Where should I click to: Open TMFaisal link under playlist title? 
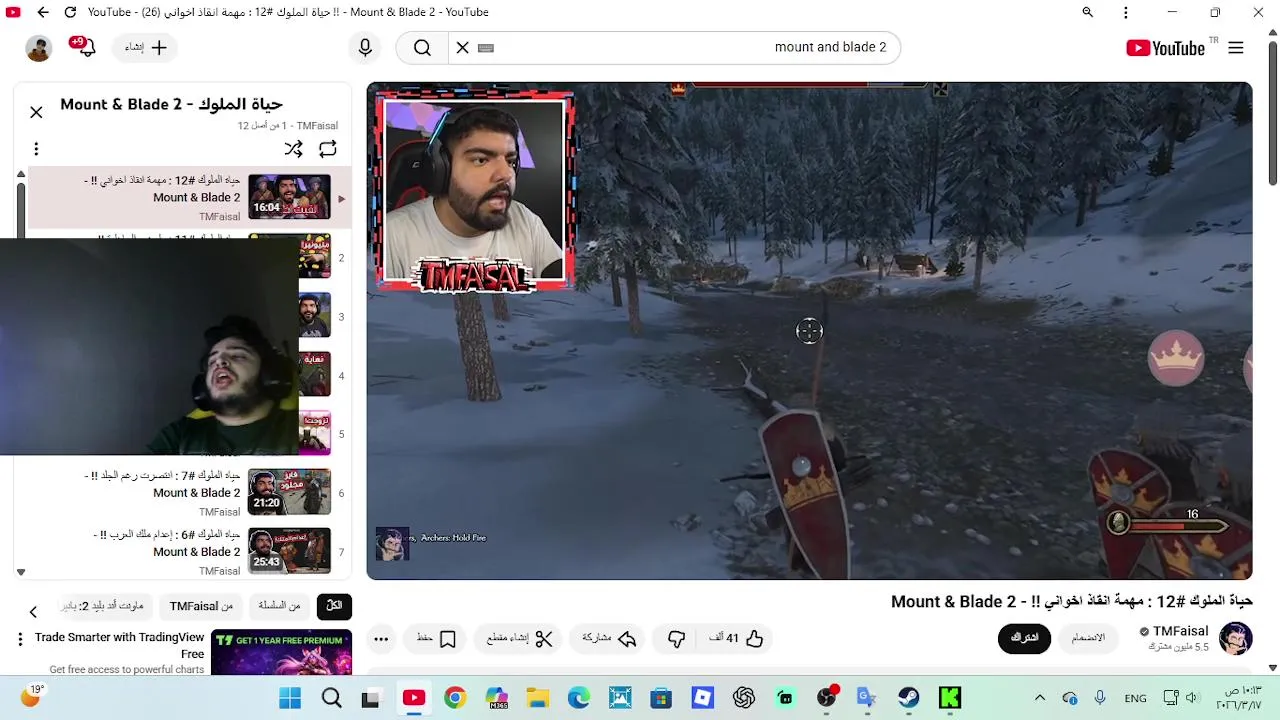[317, 126]
